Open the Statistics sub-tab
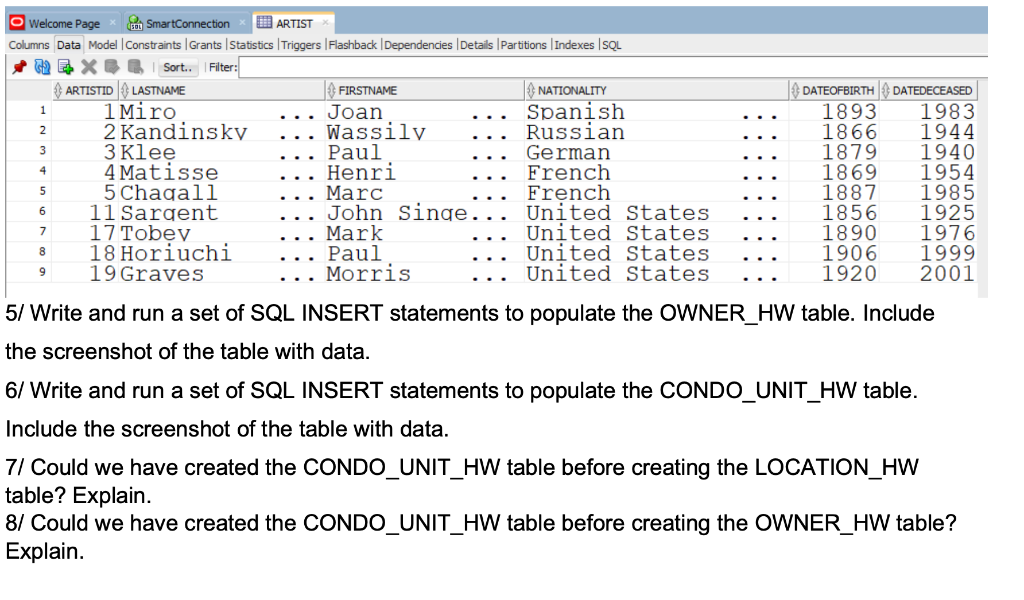This screenshot has height=600, width=1024. click(251, 44)
